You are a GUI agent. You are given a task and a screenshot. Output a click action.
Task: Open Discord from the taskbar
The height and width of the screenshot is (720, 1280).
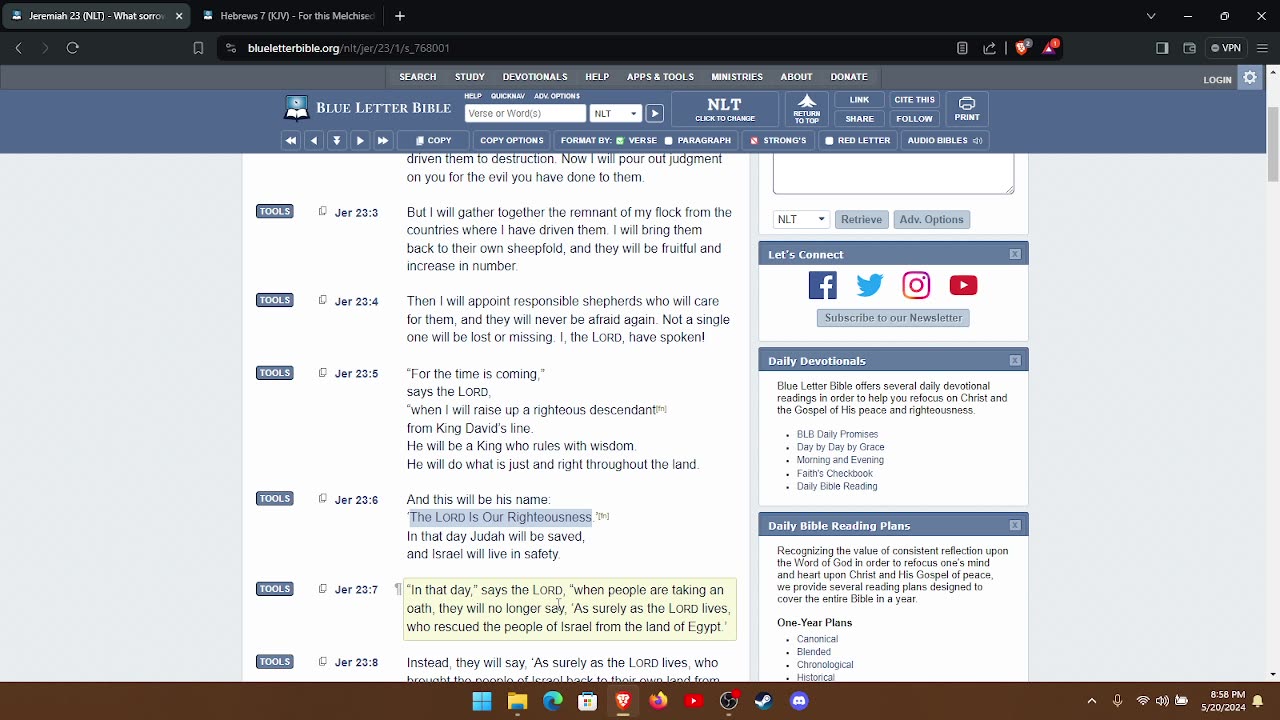(x=799, y=701)
